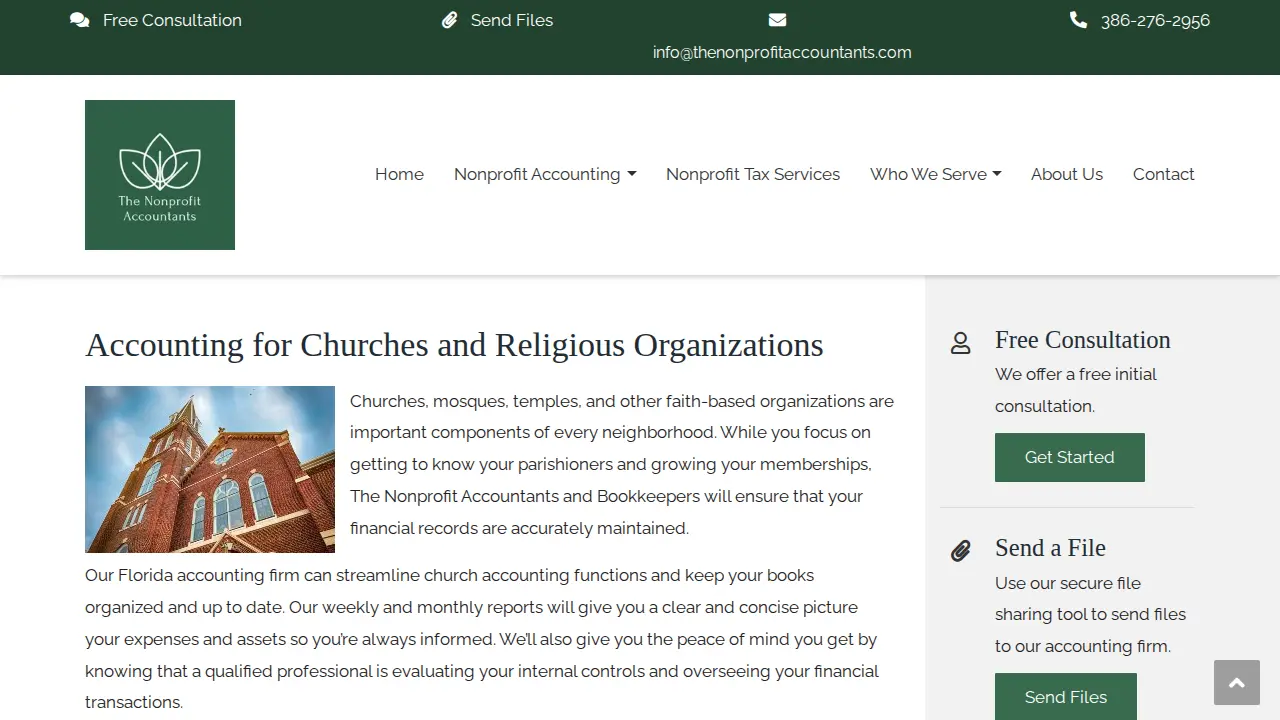The width and height of the screenshot is (1280, 720).
Task: Click the text 'We offer a free initial consultation.'
Action: click(x=1076, y=390)
